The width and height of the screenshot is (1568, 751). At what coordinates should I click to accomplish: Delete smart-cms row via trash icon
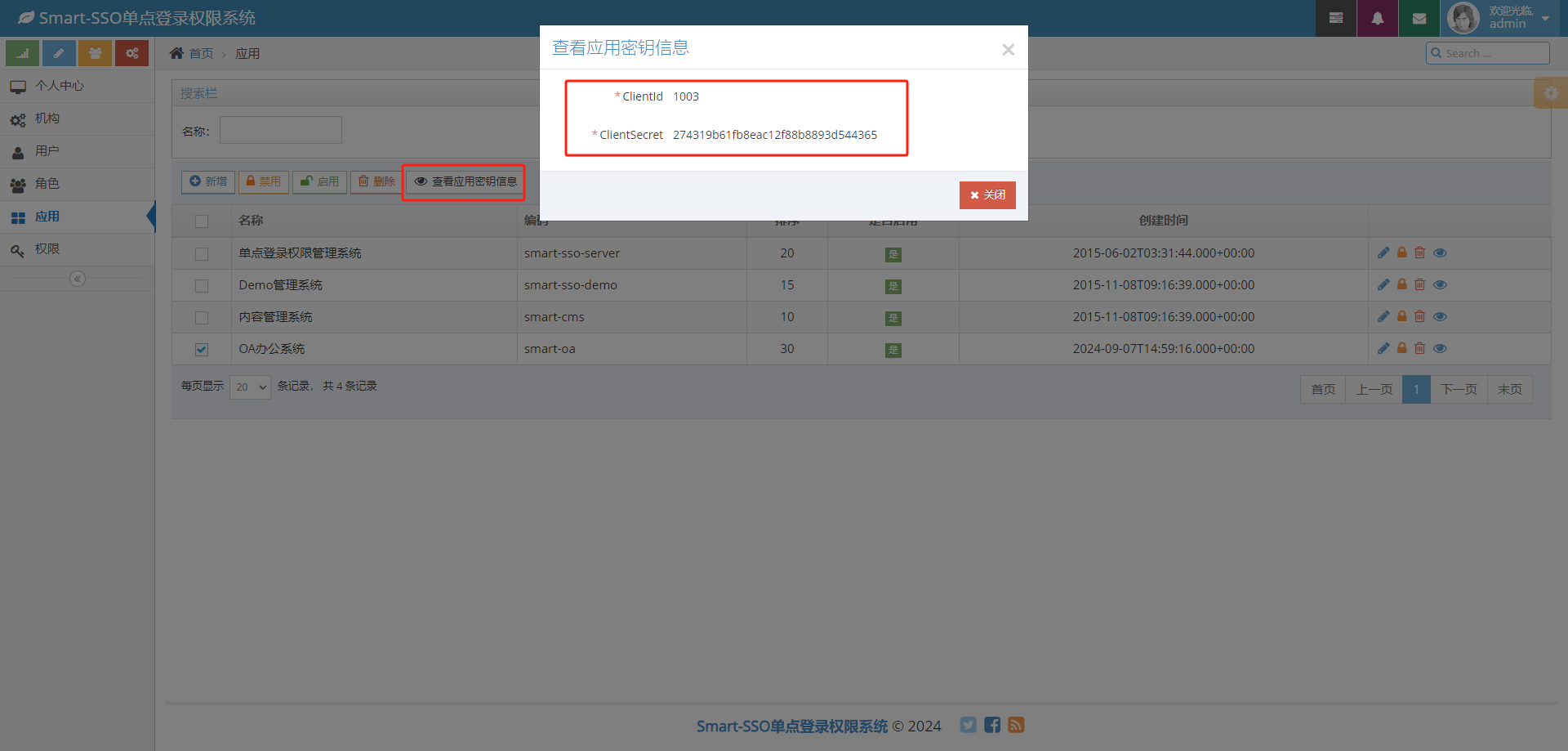click(x=1419, y=316)
